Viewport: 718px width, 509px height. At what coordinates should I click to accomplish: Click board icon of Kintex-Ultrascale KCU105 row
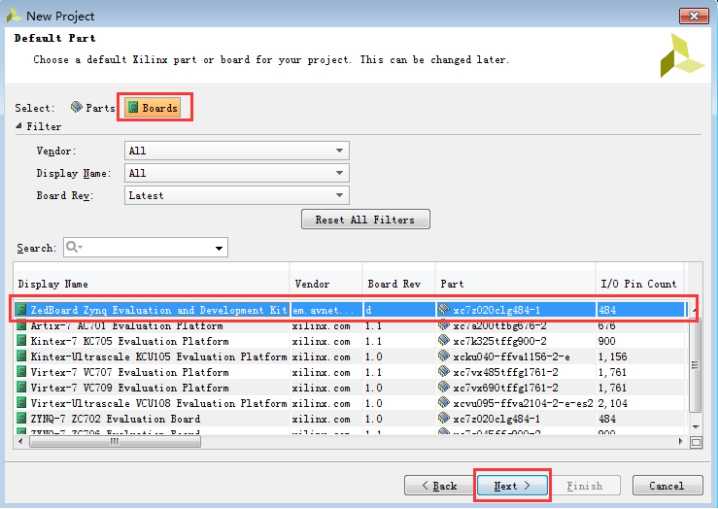coord(21,357)
